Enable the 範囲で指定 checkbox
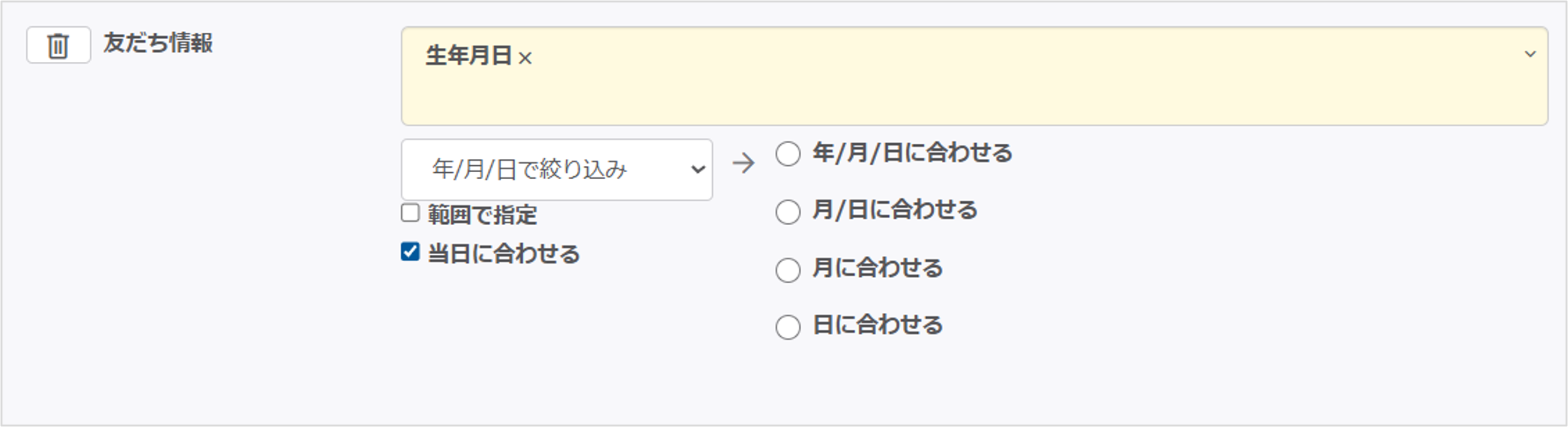Viewport: 1568px width, 427px height. (x=410, y=213)
